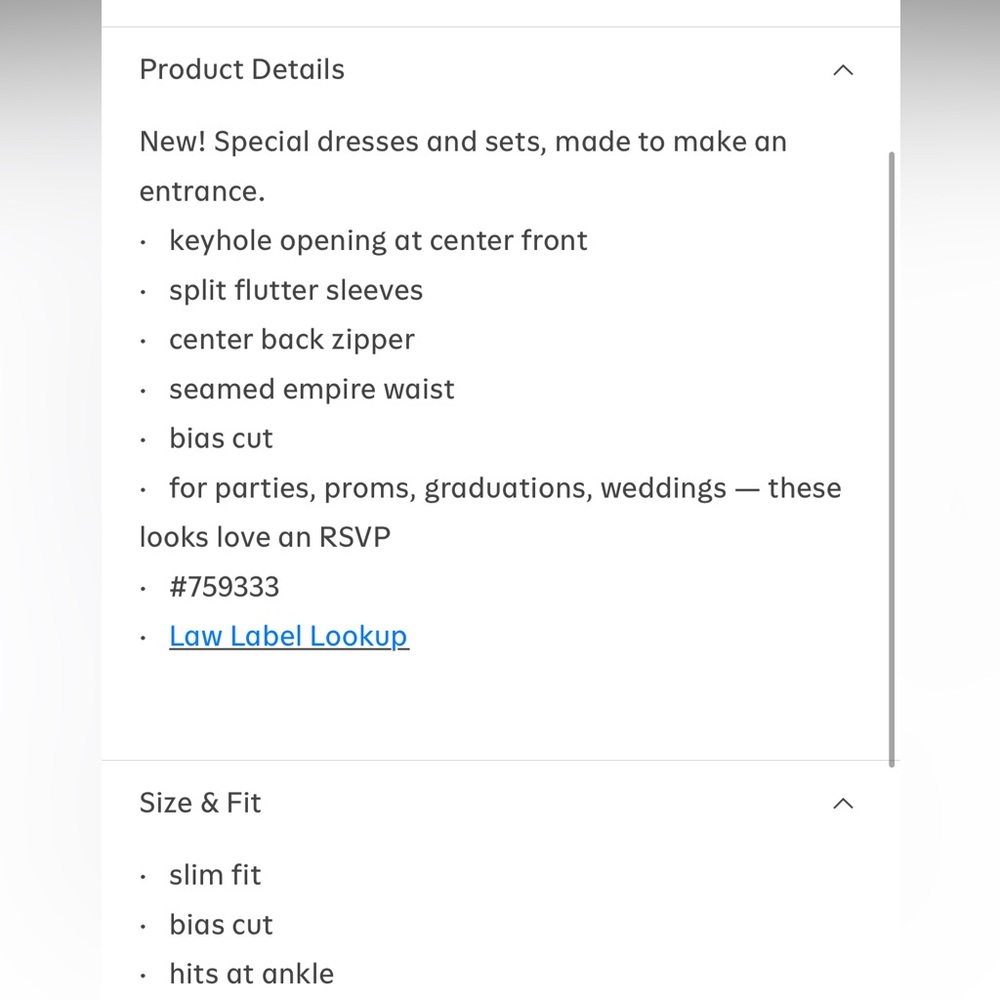The height and width of the screenshot is (1000, 1000).
Task: Click the seamed empire waist text
Action: [x=311, y=389]
